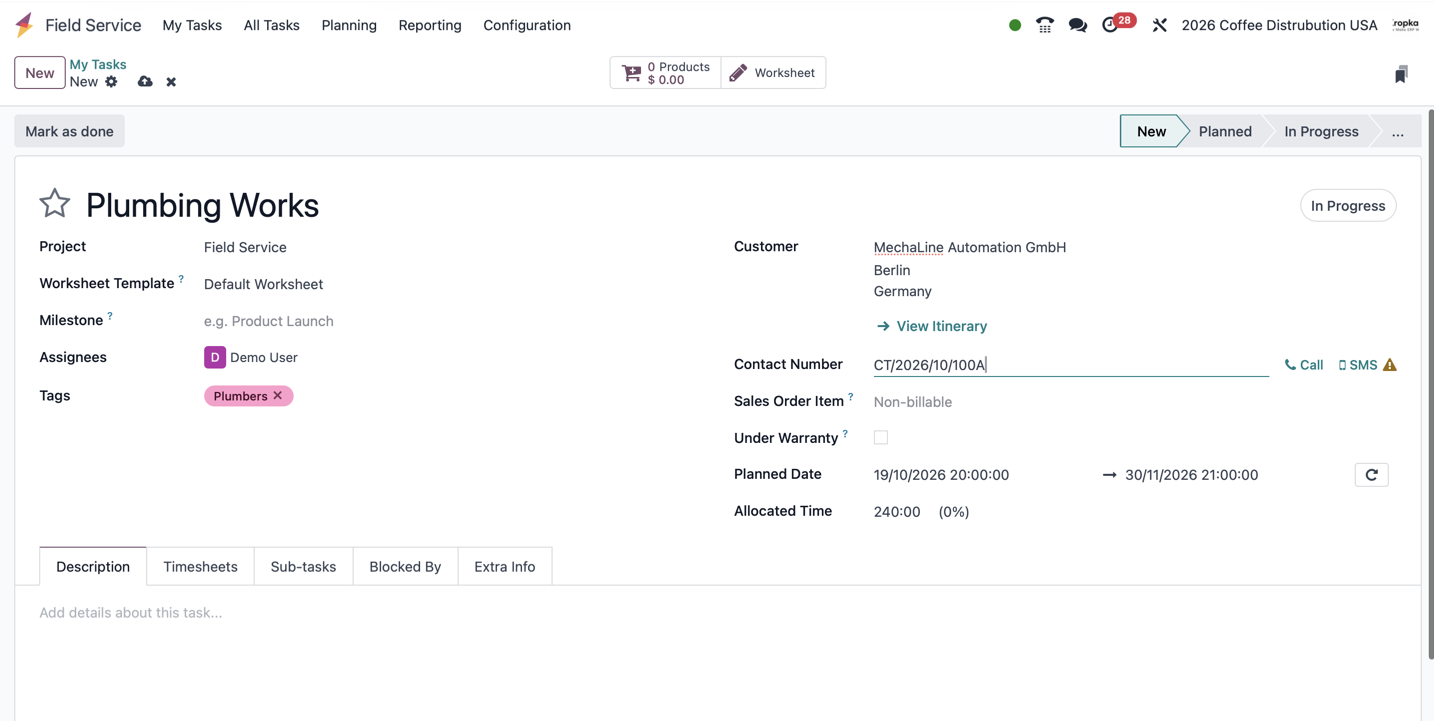Viewport: 1434px width, 721px height.
Task: Discard changes with the X icon
Action: (x=171, y=82)
